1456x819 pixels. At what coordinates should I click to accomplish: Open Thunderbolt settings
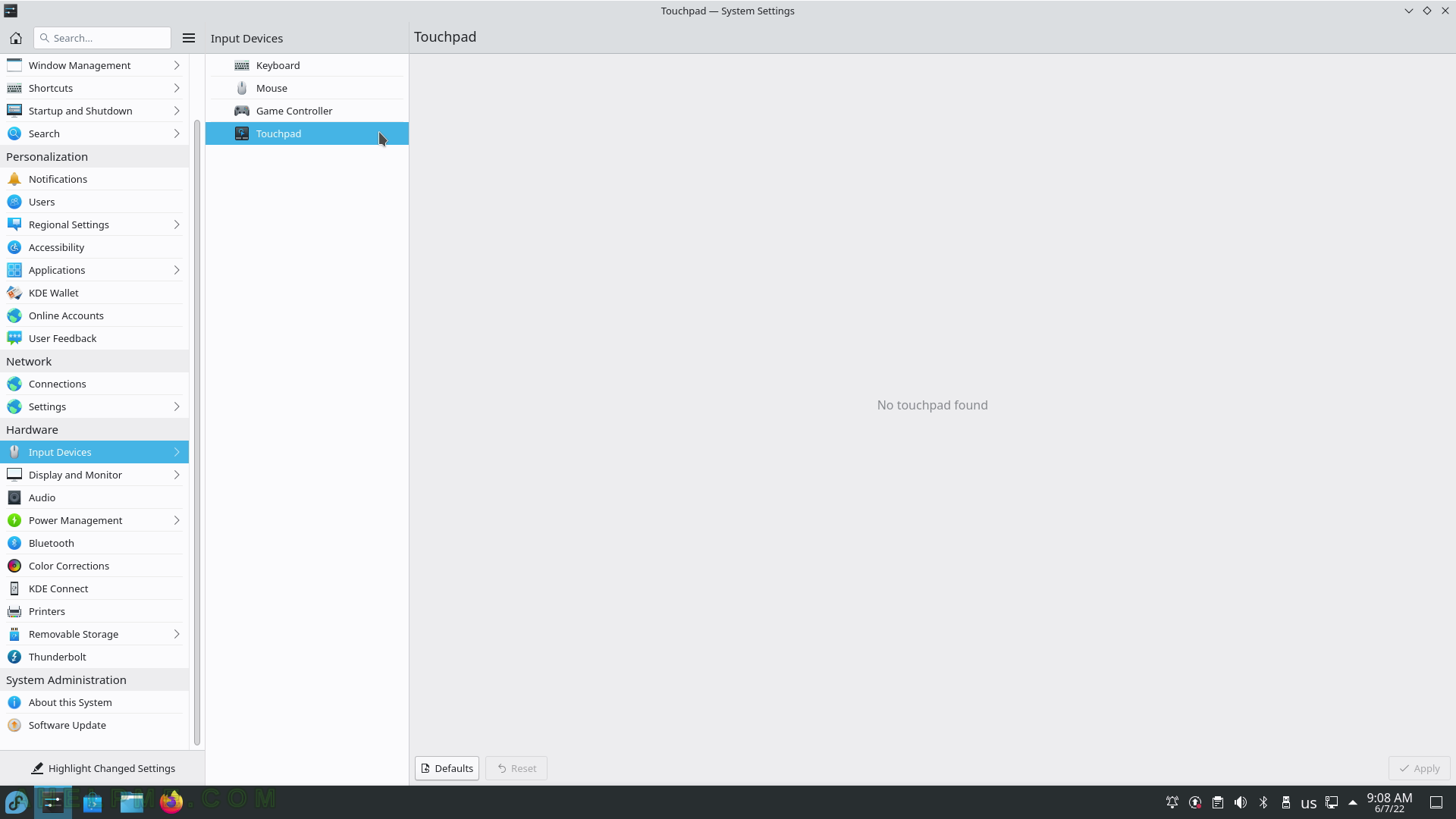94,657
